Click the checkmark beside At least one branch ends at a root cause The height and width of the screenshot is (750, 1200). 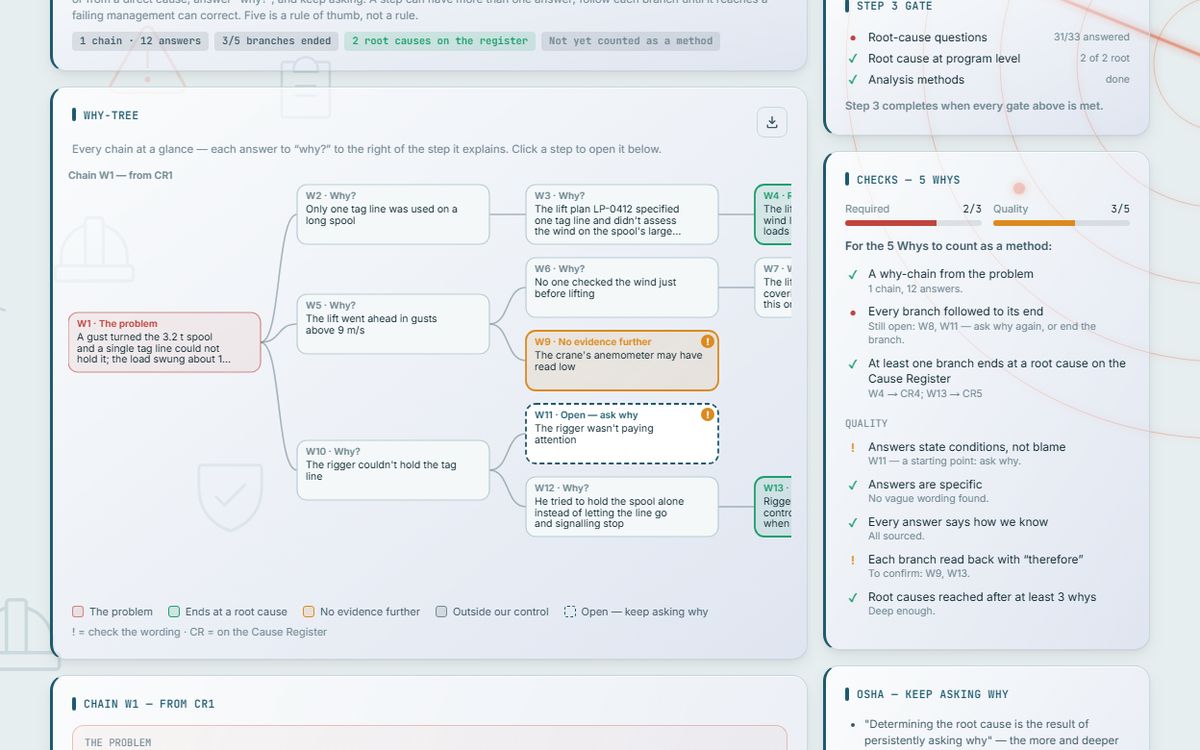click(852, 364)
